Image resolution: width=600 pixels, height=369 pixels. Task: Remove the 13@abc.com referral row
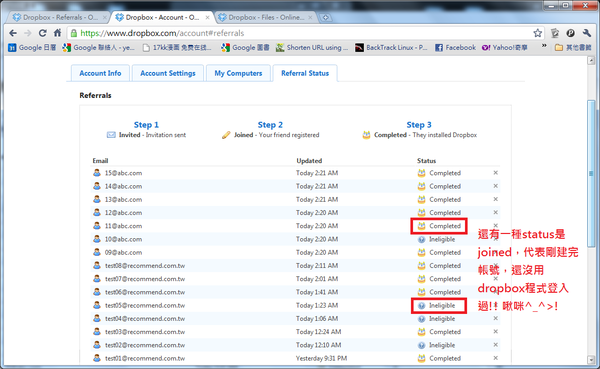(x=496, y=199)
